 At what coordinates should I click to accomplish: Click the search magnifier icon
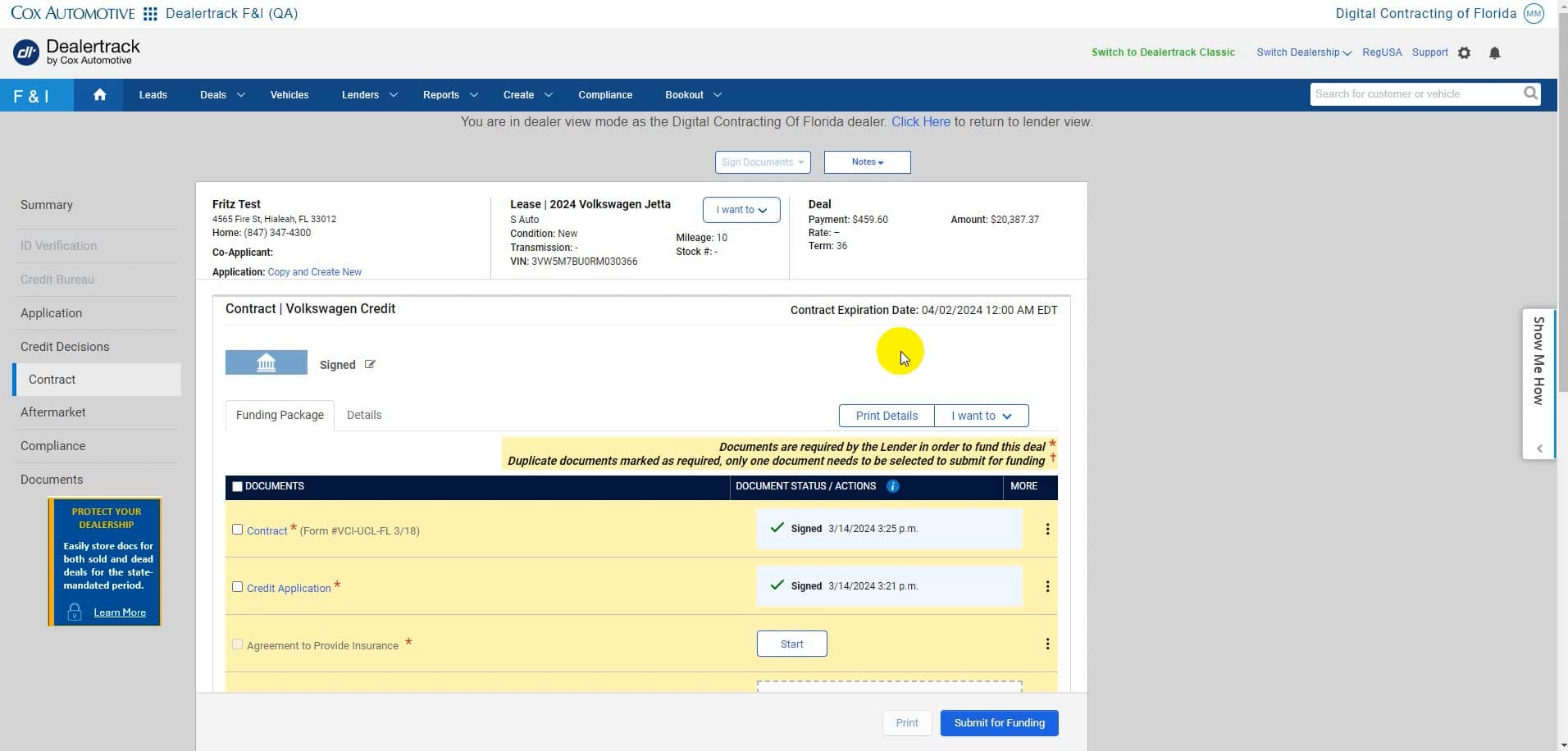tap(1530, 93)
